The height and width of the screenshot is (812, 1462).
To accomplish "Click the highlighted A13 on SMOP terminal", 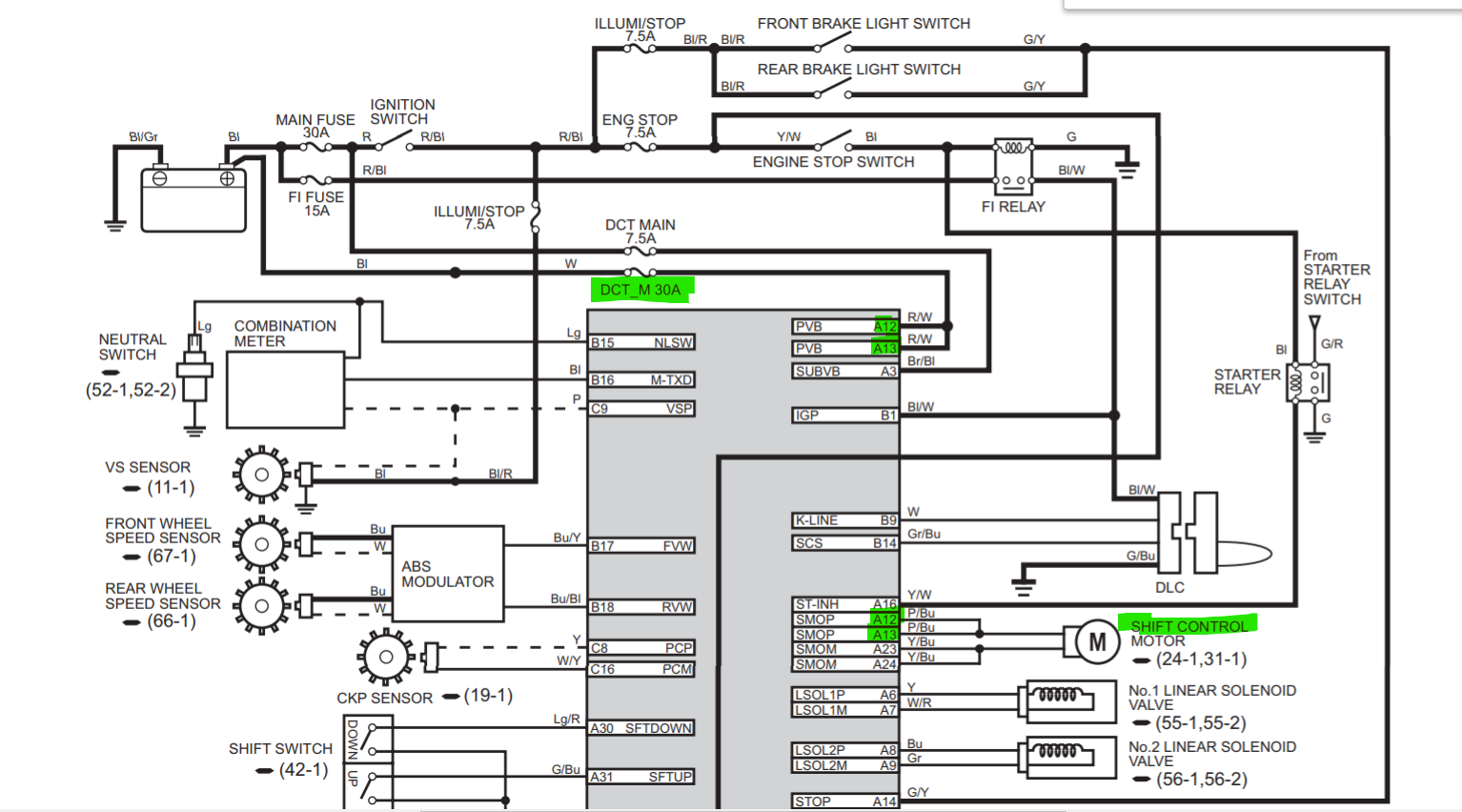I will coord(884,635).
